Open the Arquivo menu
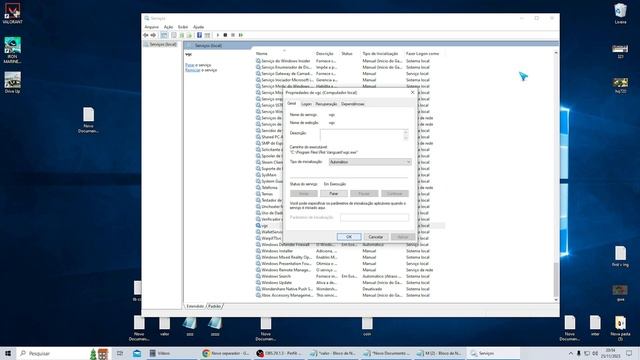 click(151, 27)
